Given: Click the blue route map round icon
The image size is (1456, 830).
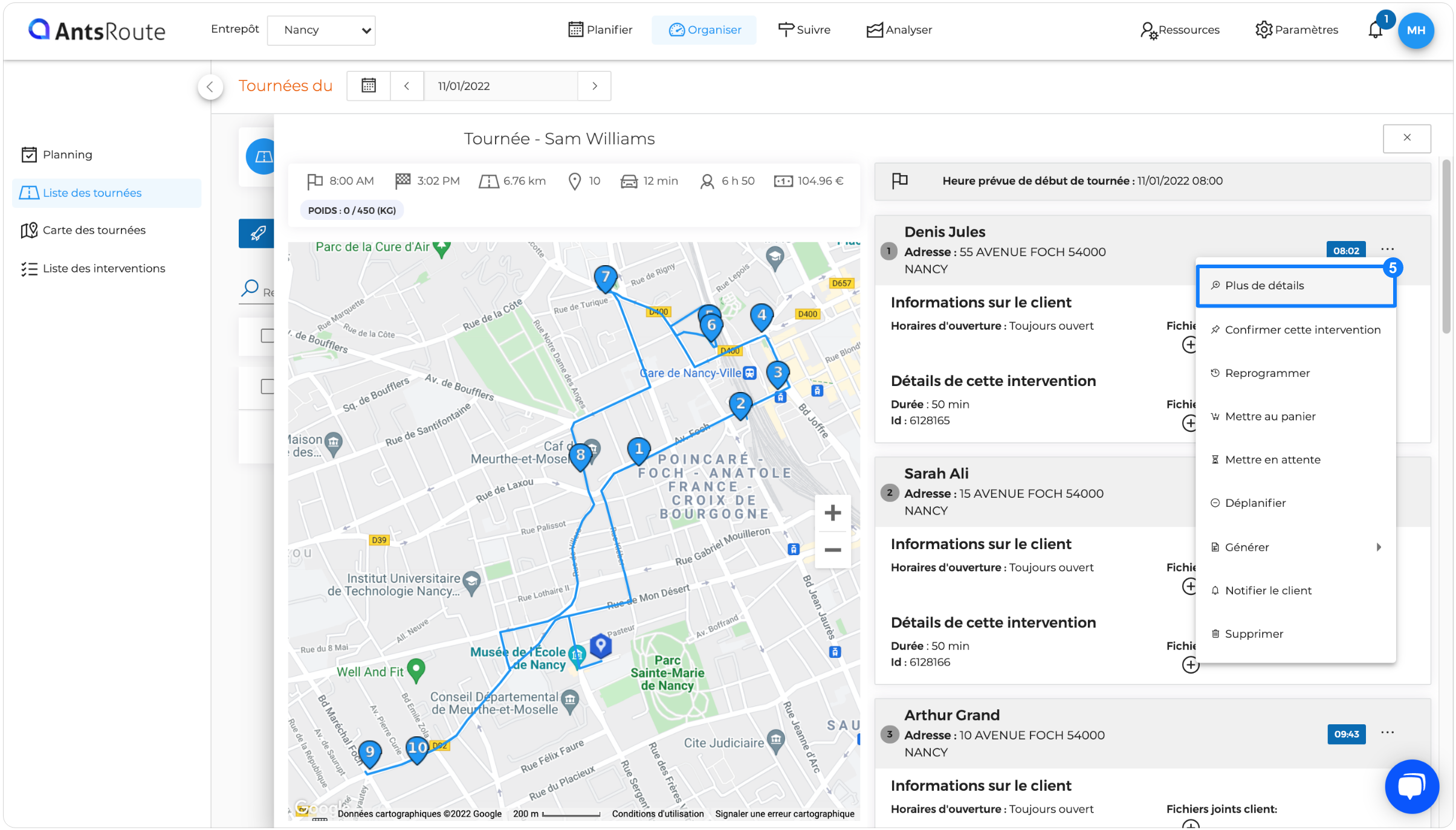Looking at the screenshot, I should point(260,156).
